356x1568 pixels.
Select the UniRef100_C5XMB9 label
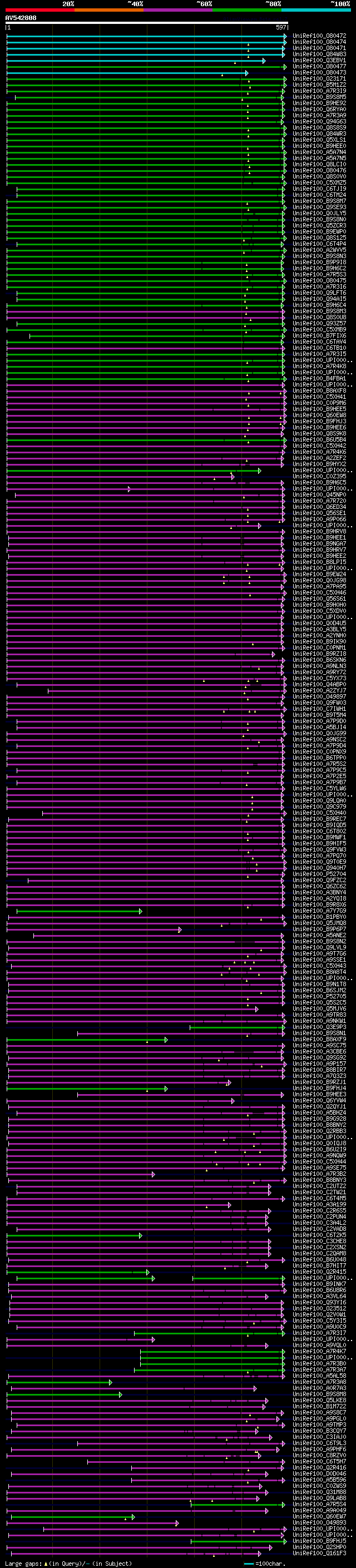(x=319, y=329)
